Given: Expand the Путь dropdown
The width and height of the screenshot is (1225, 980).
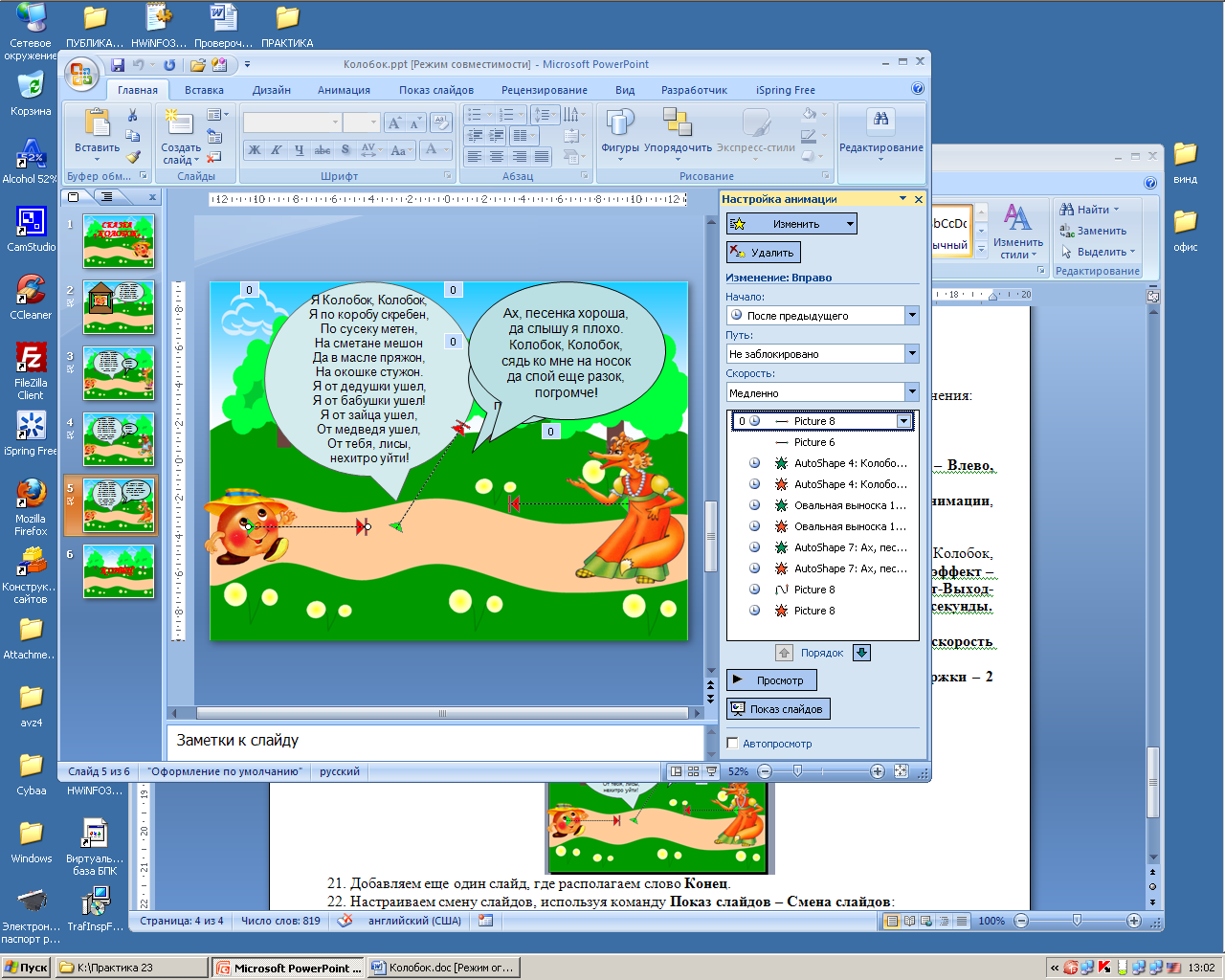Looking at the screenshot, I should (912, 354).
